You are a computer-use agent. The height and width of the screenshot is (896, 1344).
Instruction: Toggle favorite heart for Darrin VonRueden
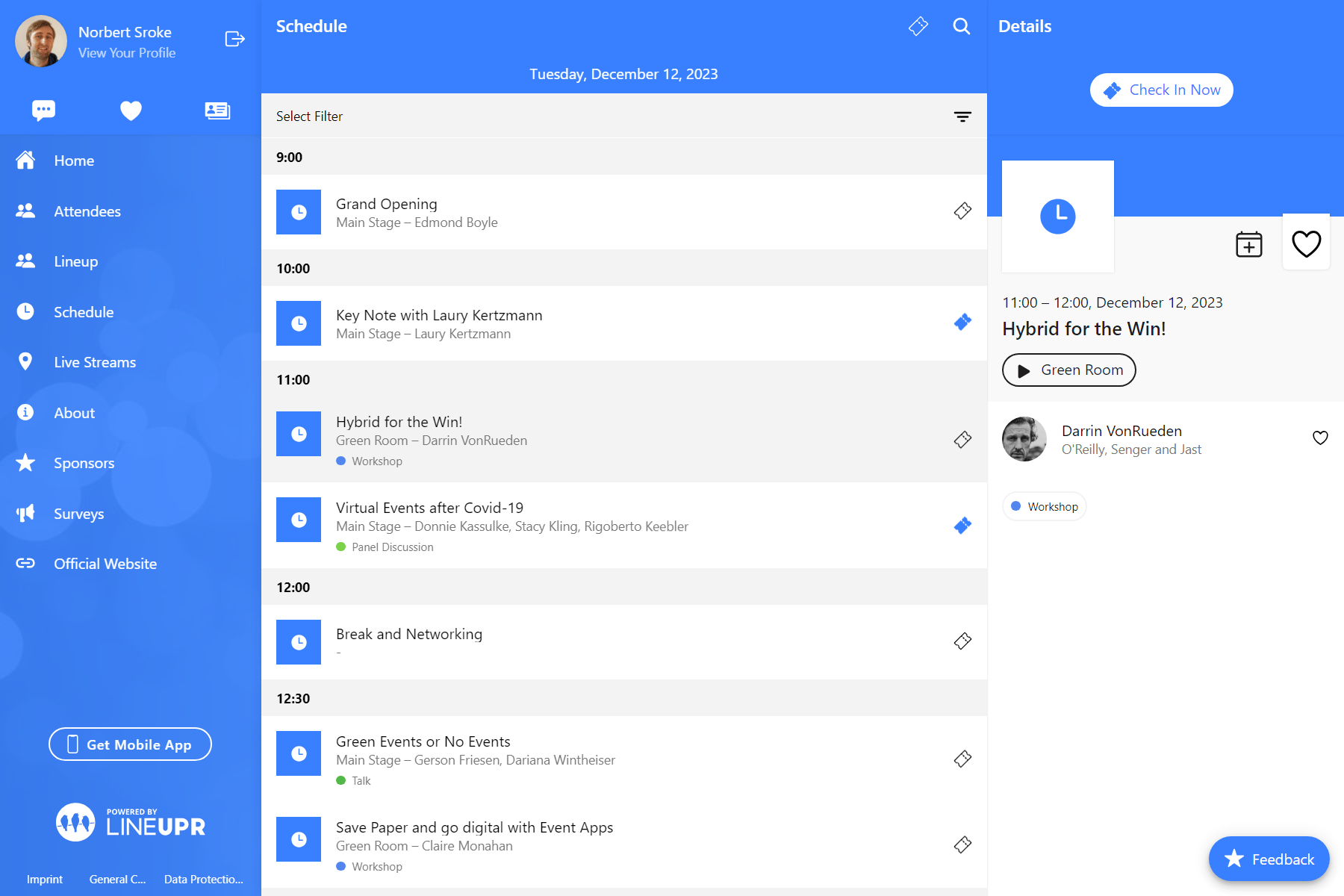coord(1320,438)
